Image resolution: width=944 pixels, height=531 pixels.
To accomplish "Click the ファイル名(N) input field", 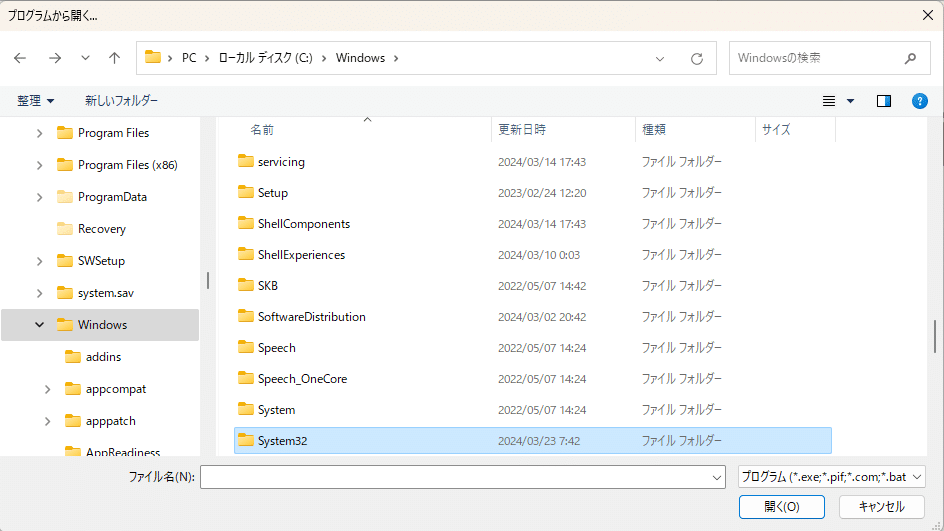I will point(455,477).
